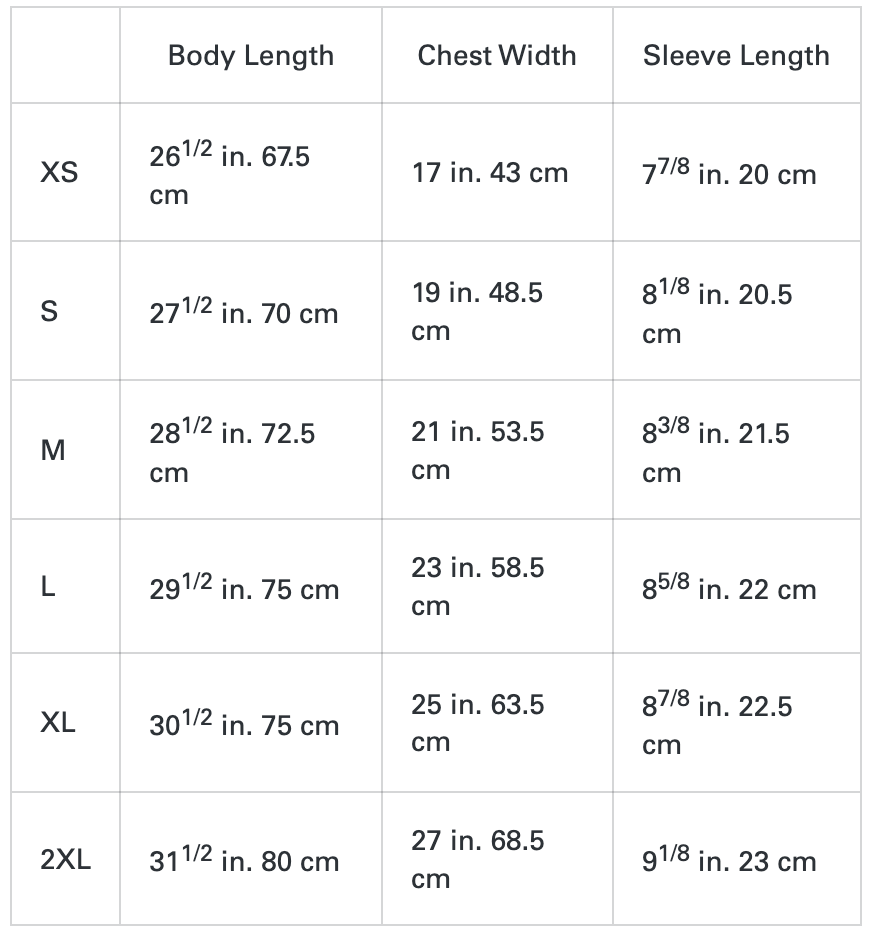874x934 pixels.
Task: Select the XL size row label
Action: pos(58,723)
